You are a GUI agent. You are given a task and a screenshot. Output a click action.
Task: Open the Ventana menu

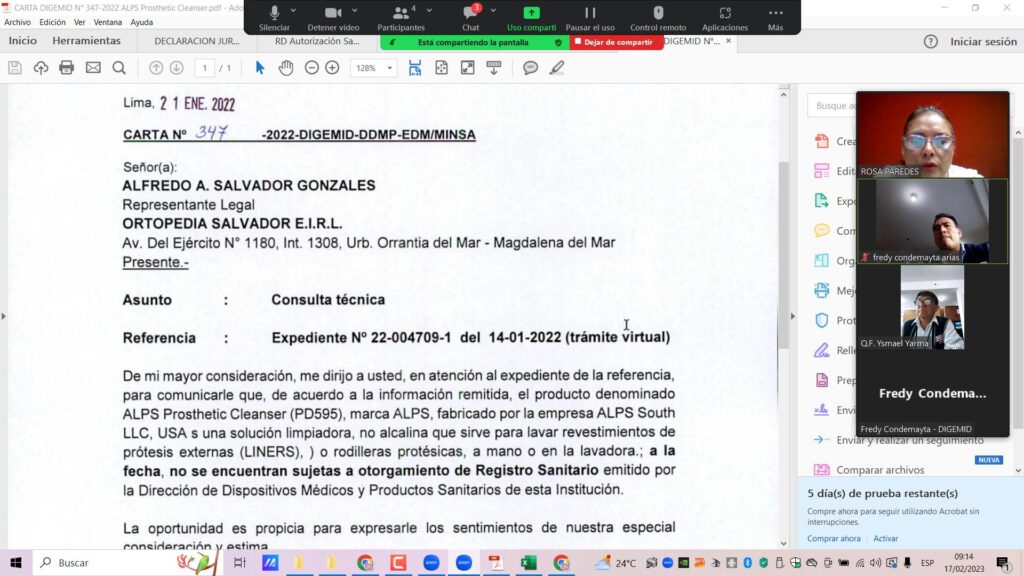(108, 22)
